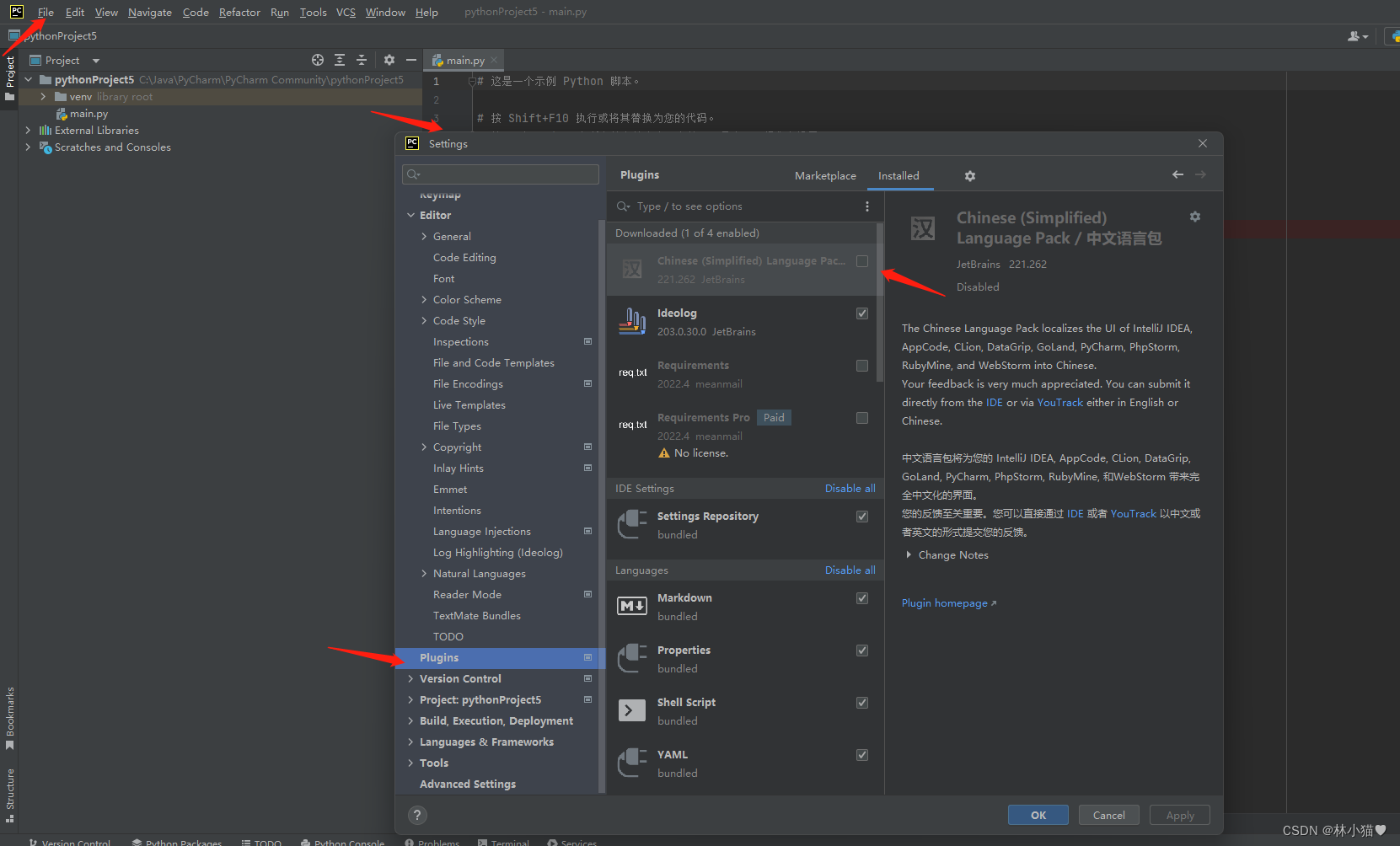Click the Shell Script plugin icon
The width and height of the screenshot is (1400, 846).
(x=632, y=710)
